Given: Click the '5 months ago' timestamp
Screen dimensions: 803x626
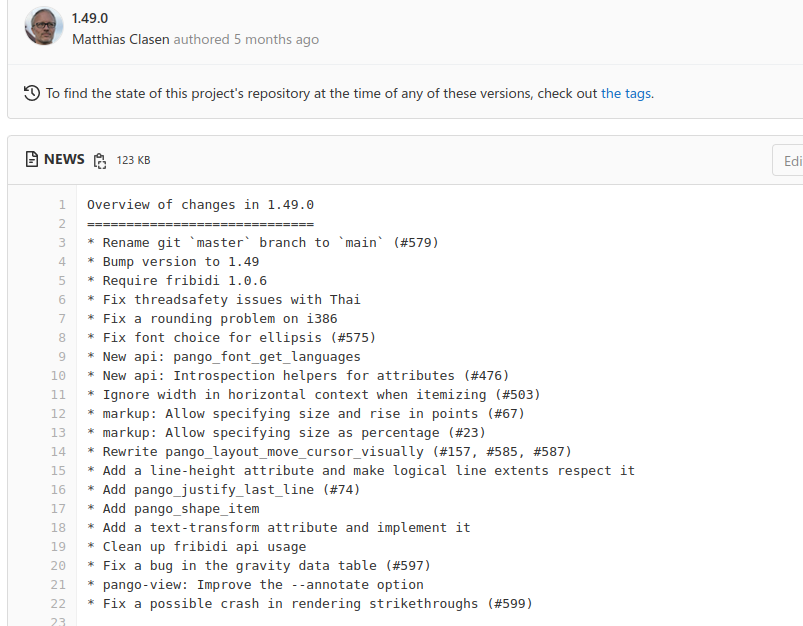Looking at the screenshot, I should 277,39.
